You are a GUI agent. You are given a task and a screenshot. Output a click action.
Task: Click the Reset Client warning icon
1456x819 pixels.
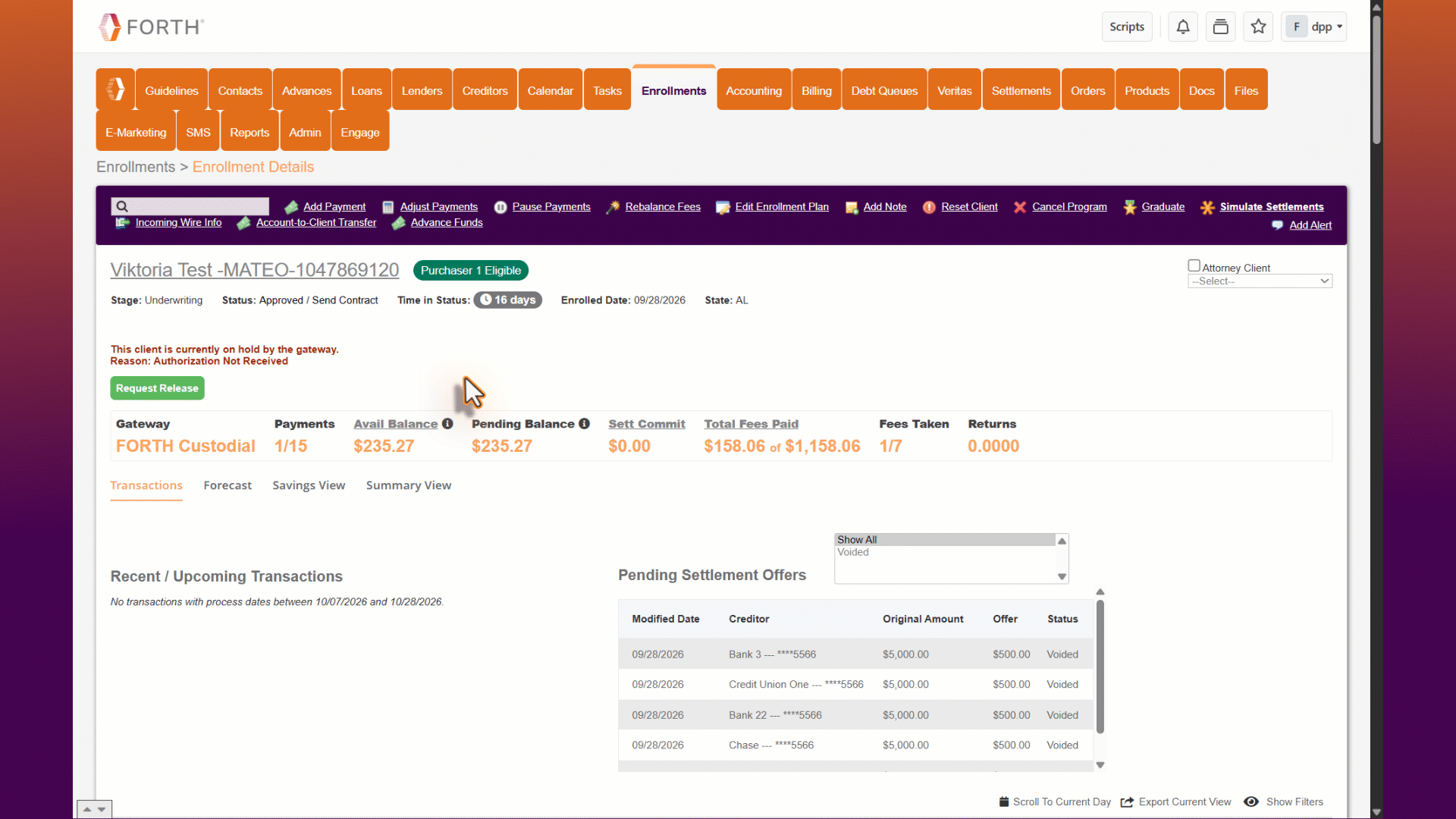click(x=929, y=207)
